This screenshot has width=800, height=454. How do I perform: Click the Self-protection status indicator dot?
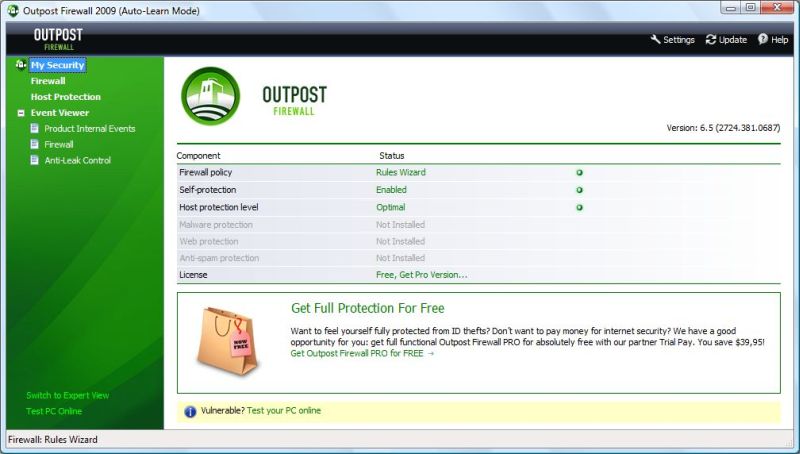click(x=579, y=190)
